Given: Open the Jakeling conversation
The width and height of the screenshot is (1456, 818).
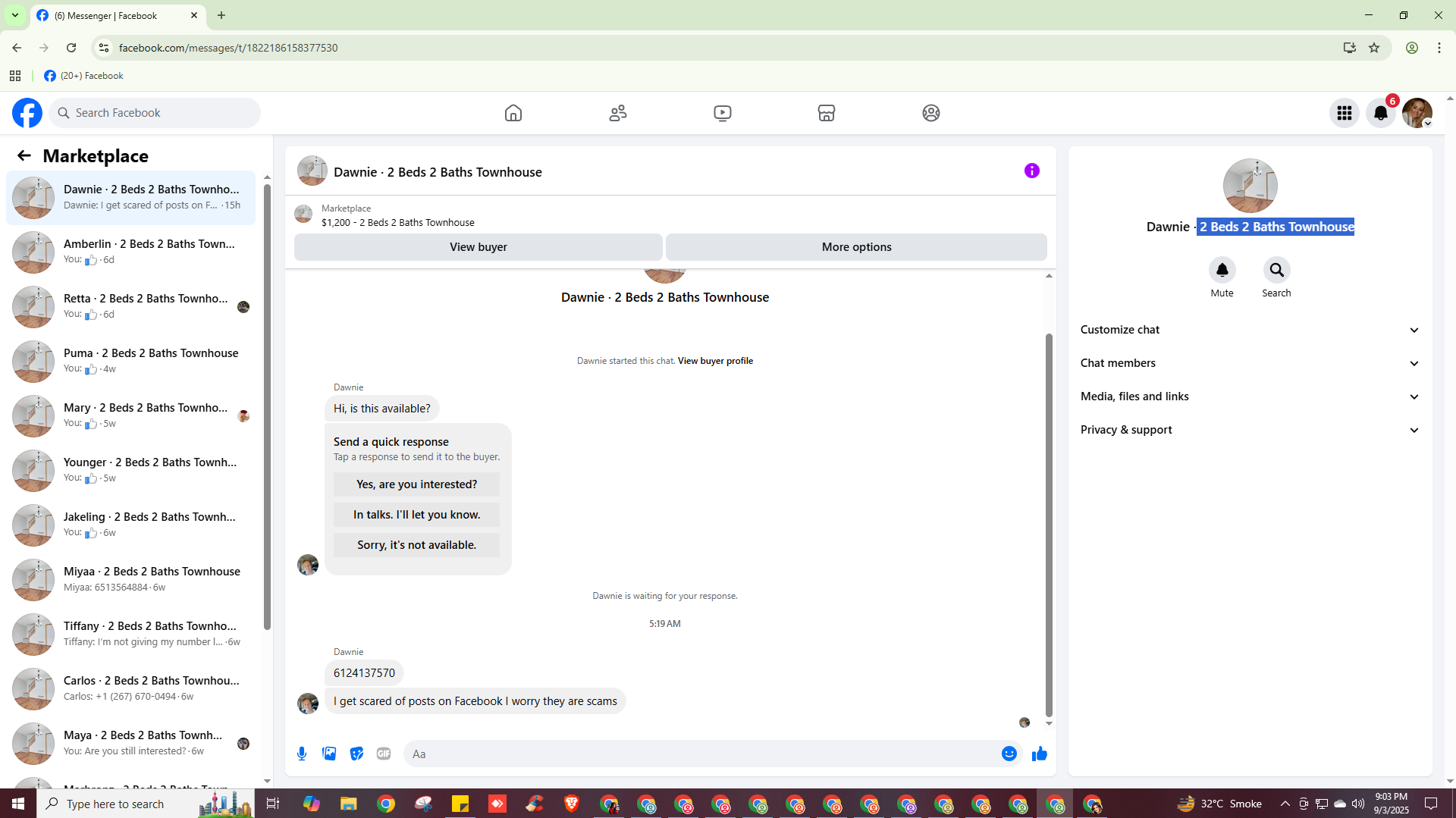Looking at the screenshot, I should click(x=130, y=525).
